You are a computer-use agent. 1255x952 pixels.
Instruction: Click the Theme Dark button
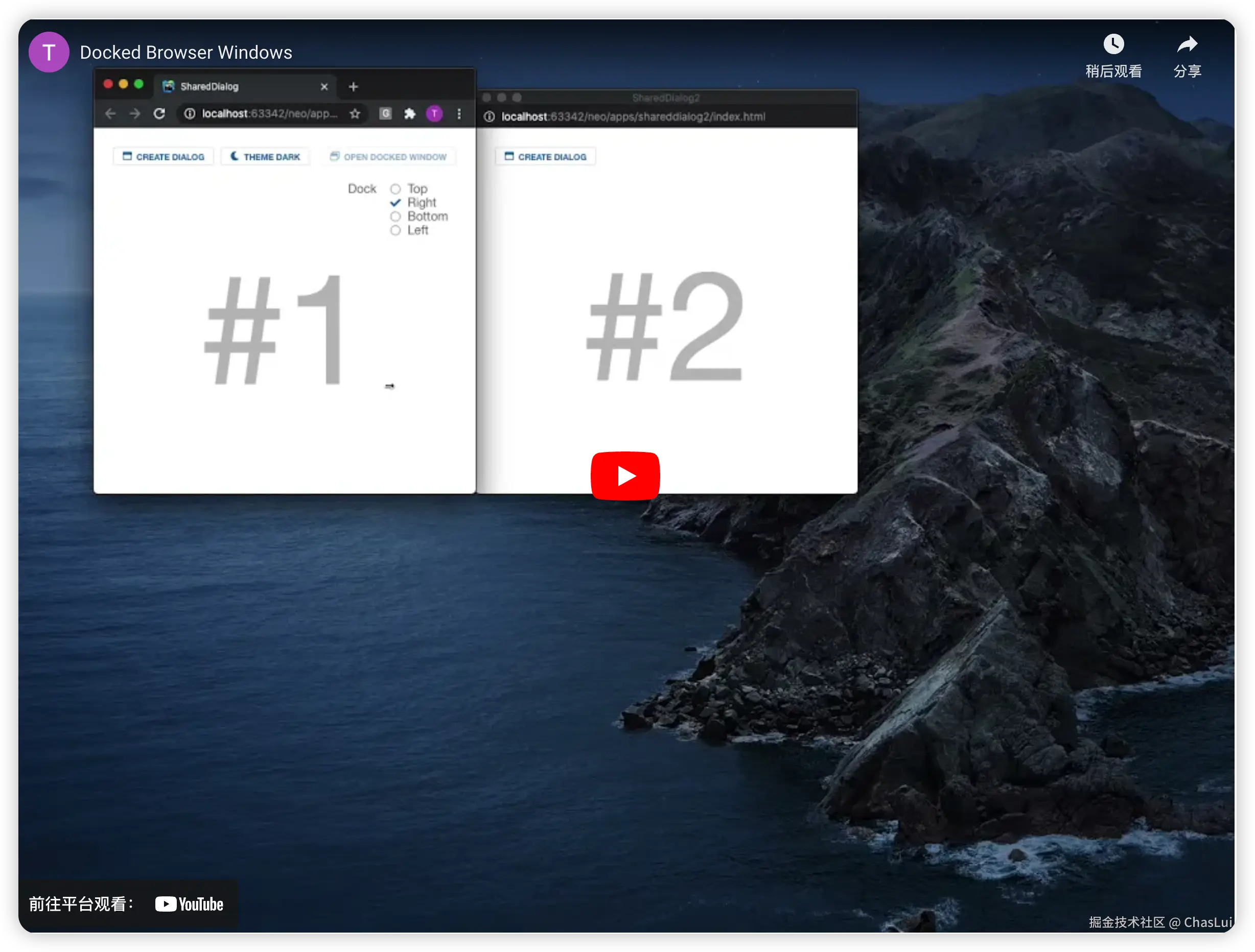(x=266, y=157)
